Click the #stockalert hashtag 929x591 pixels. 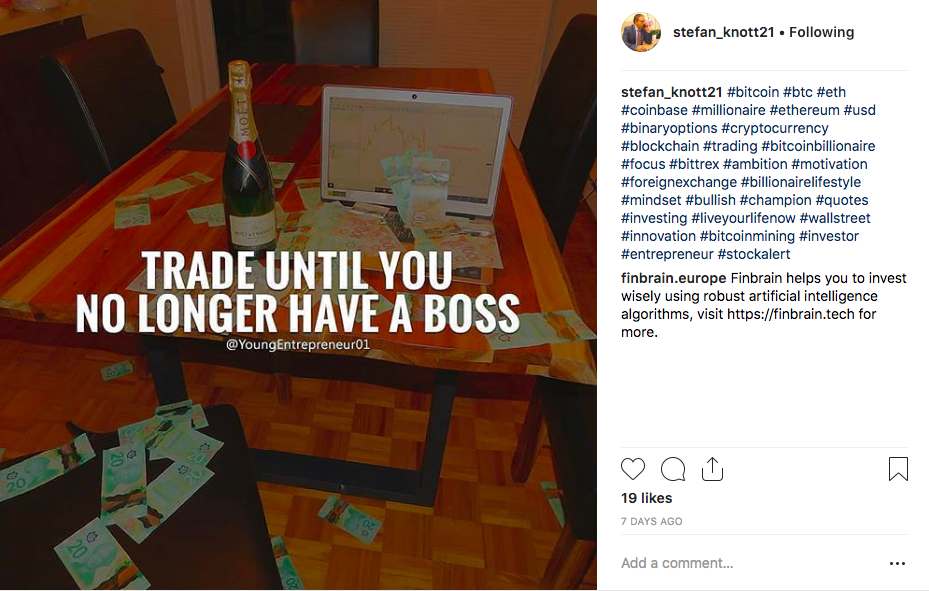[x=754, y=254]
